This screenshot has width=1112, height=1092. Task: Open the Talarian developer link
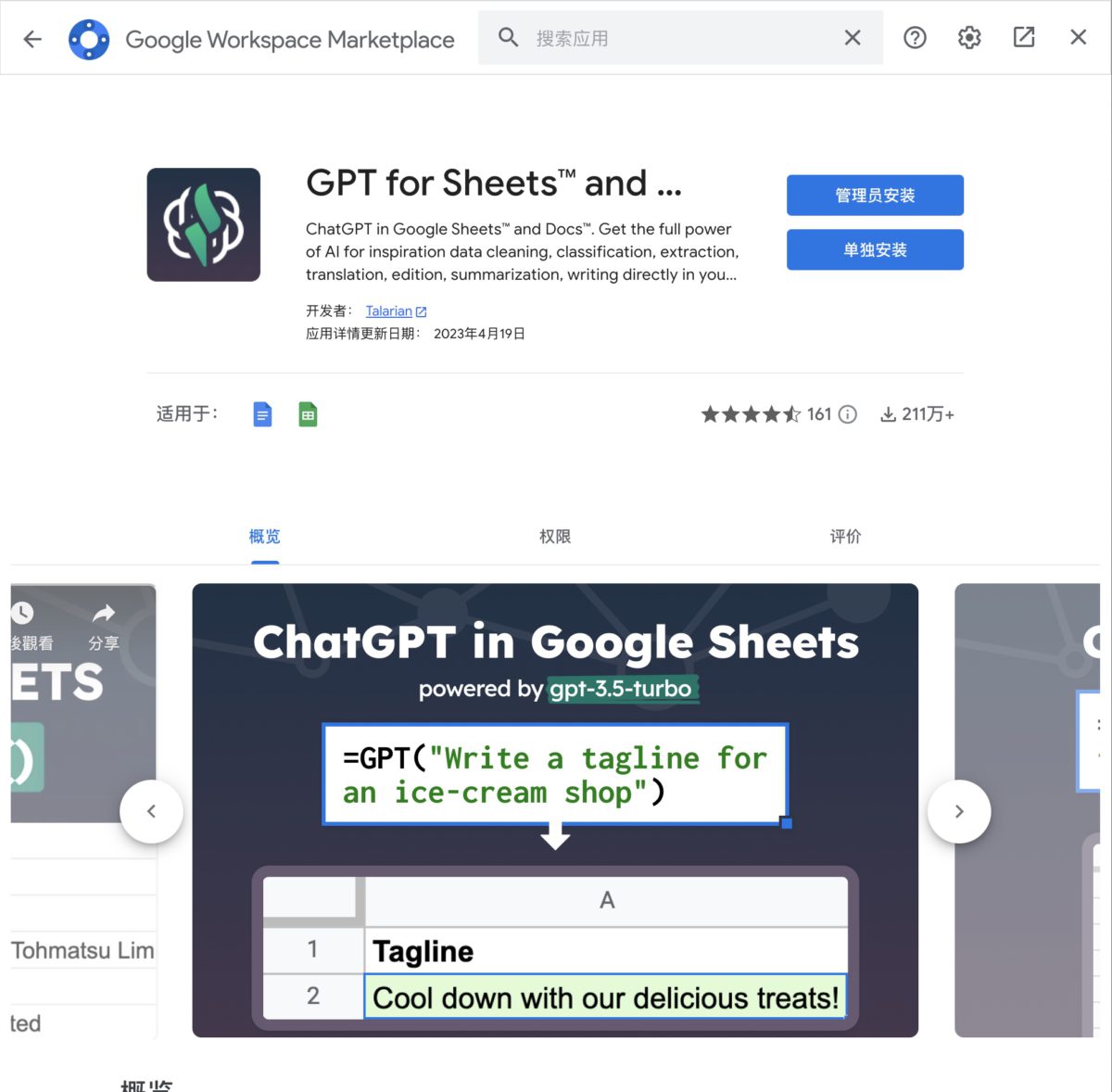click(389, 311)
